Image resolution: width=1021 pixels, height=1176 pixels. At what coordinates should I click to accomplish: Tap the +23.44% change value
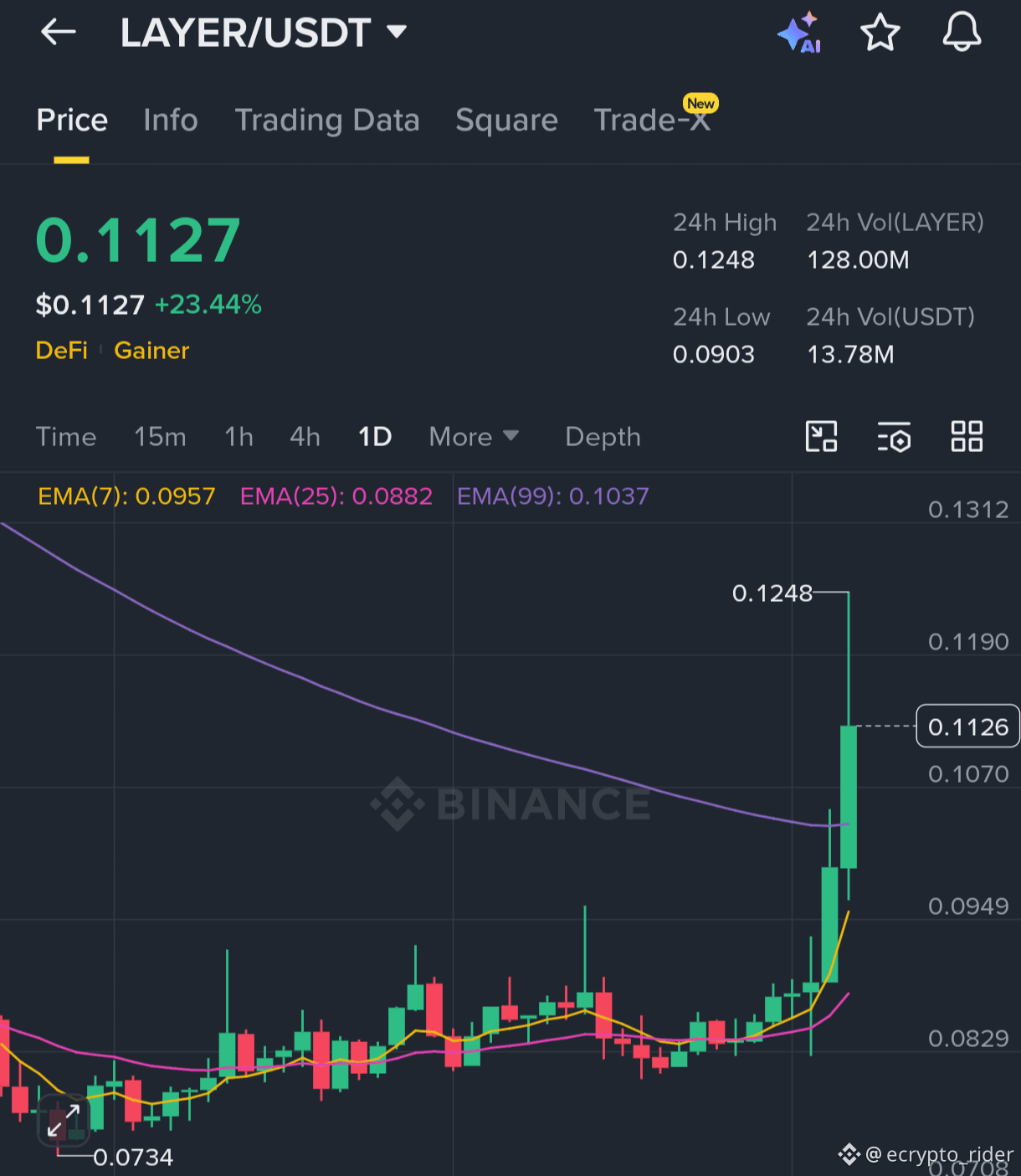[x=208, y=305]
